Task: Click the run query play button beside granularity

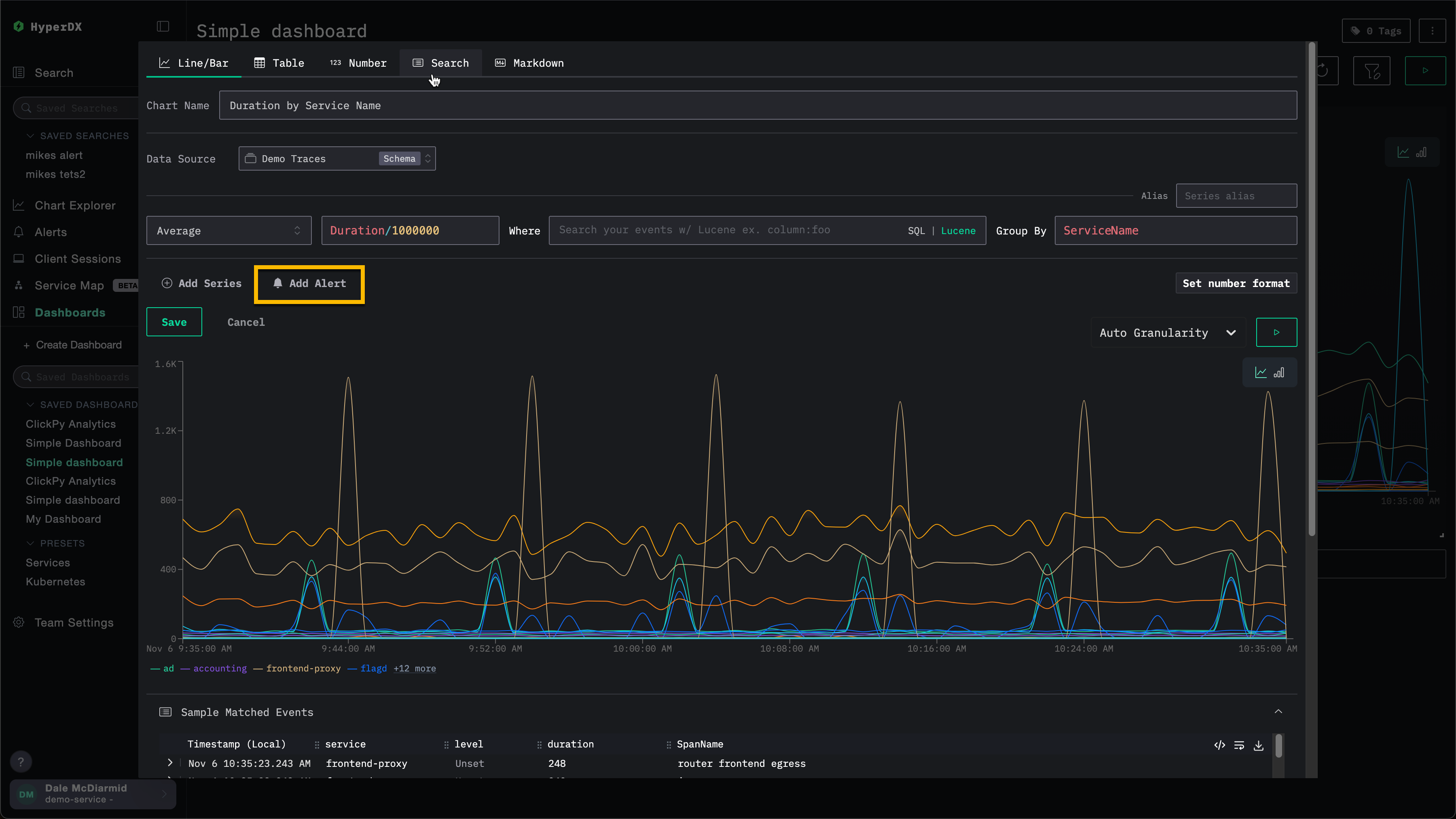Action: (x=1276, y=333)
